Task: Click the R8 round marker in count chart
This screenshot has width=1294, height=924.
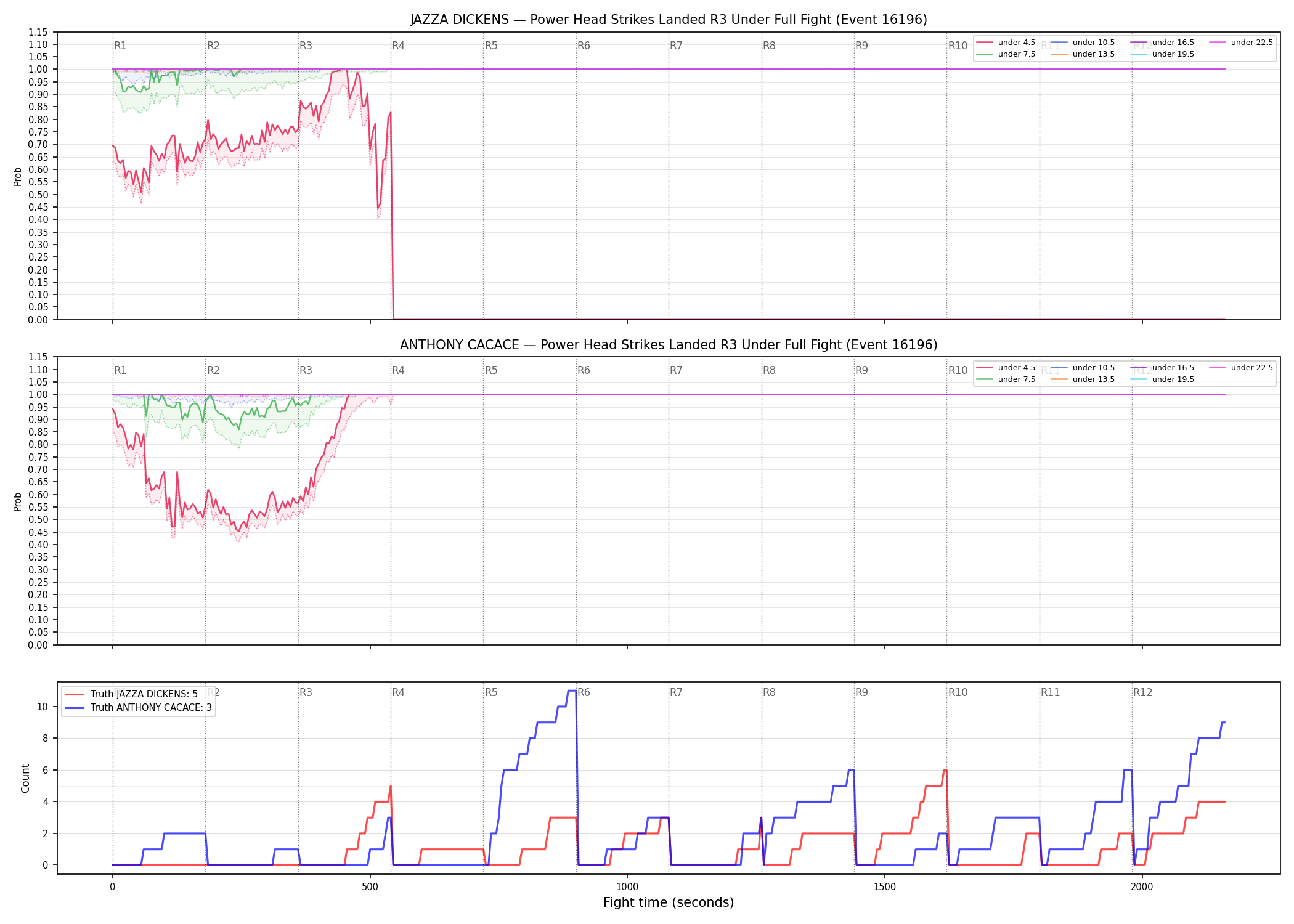Action: 769,692
